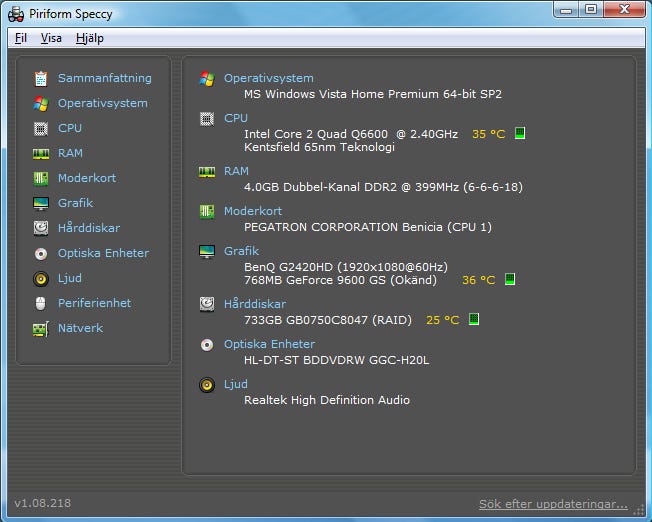Click the Moderkort motherboard icon in sidebar
652x522 pixels.
[x=40, y=178]
